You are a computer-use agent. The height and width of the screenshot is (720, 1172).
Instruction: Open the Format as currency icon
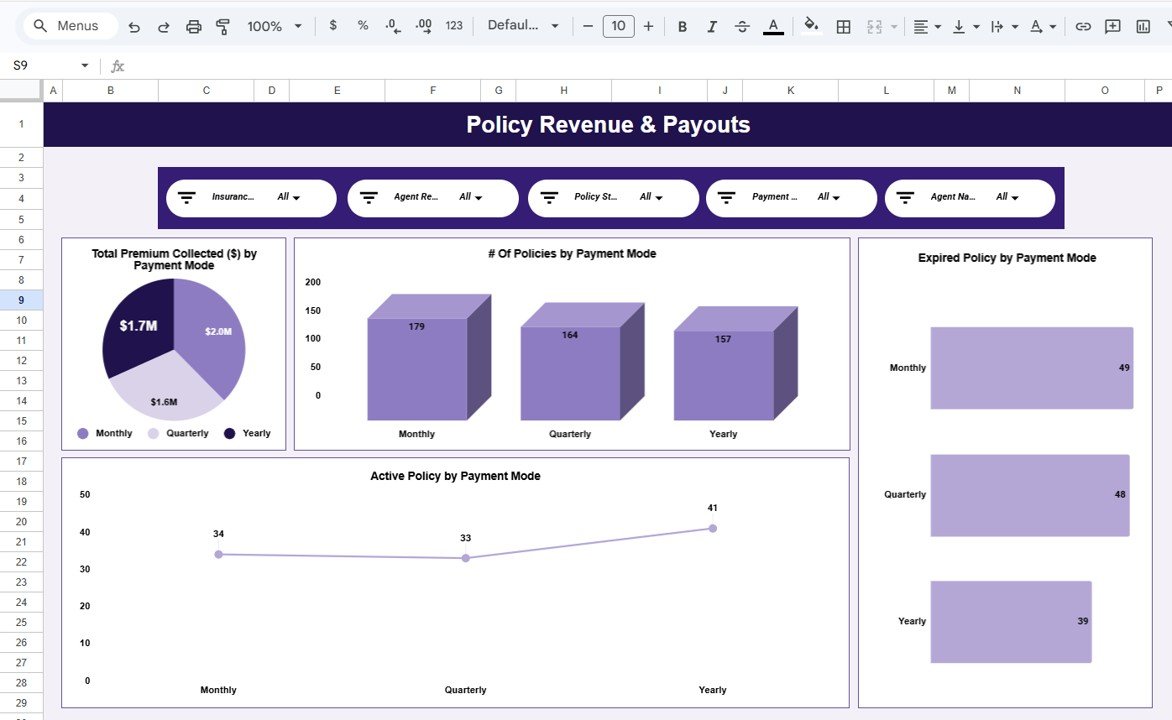333,26
